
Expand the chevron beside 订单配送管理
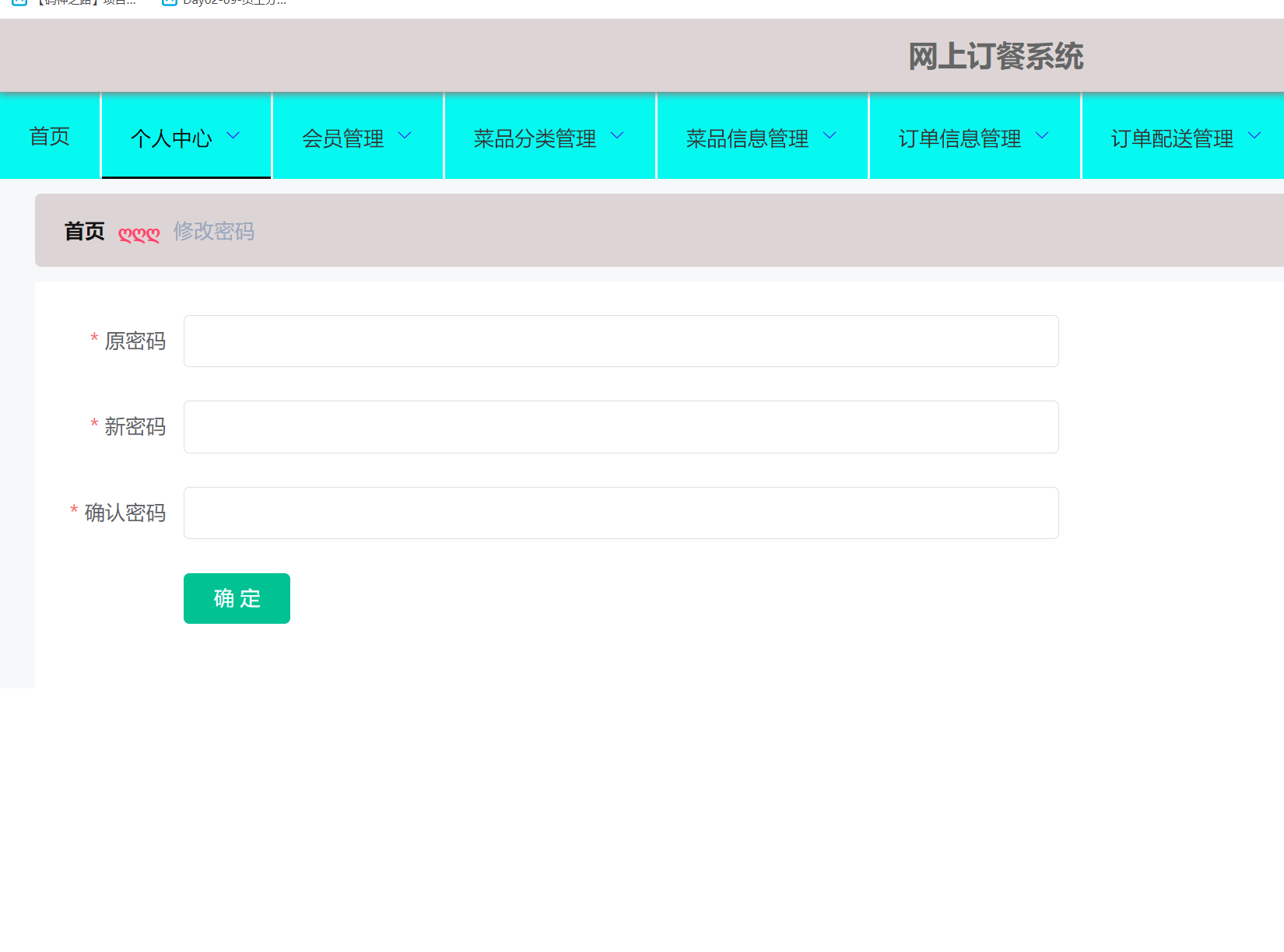(x=1254, y=135)
